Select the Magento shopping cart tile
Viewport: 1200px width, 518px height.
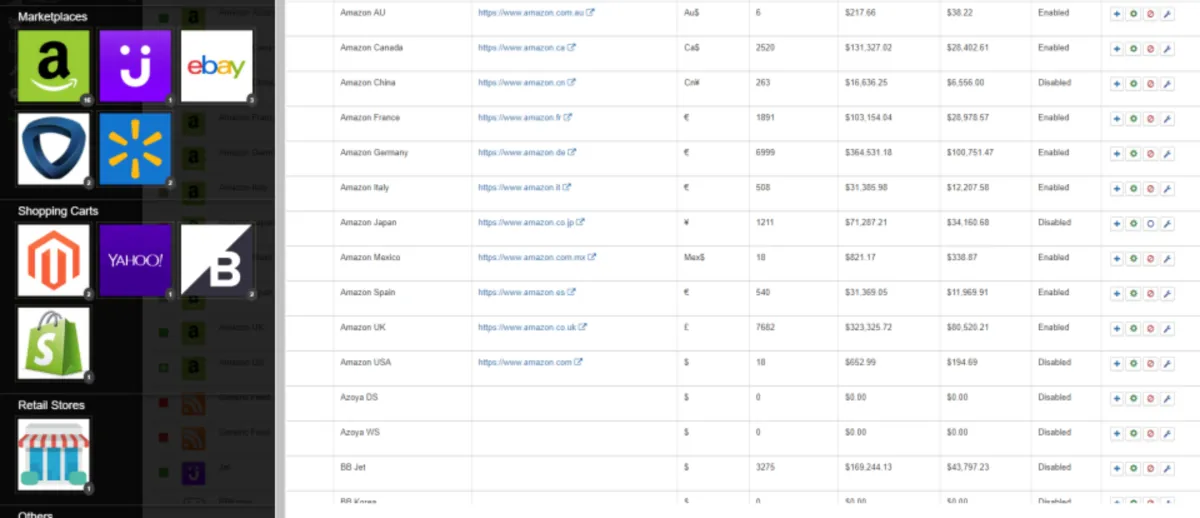point(54,260)
